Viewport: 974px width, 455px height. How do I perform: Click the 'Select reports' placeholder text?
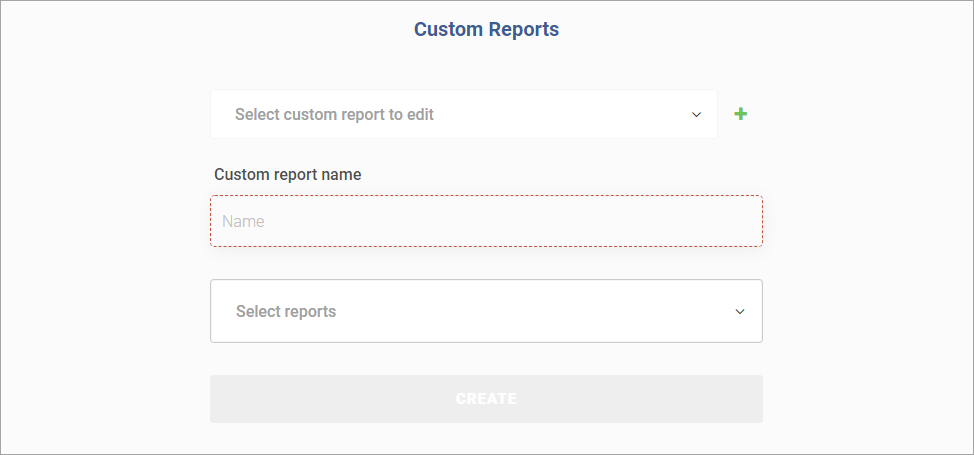tap(286, 311)
